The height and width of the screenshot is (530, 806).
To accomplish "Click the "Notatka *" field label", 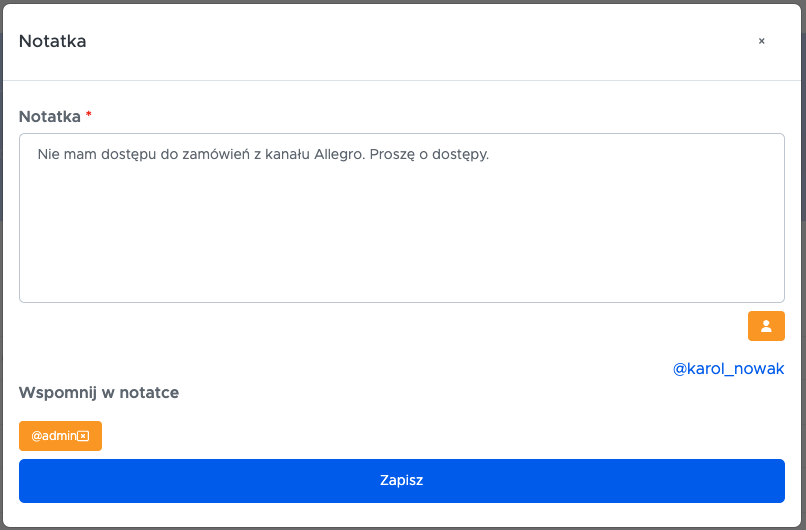I will (x=50, y=116).
